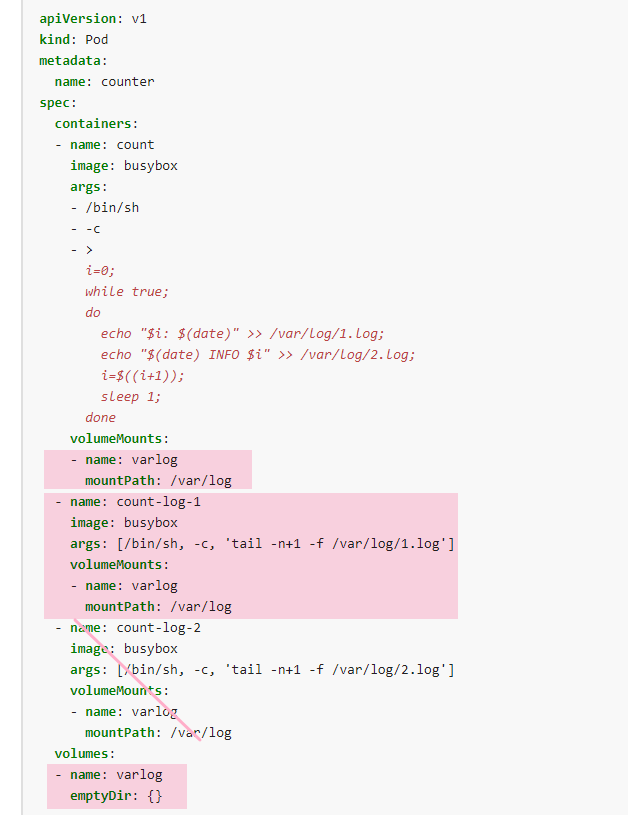The width and height of the screenshot is (628, 815).
Task: Click the echo line writing to 1.log
Action: pos(242,334)
